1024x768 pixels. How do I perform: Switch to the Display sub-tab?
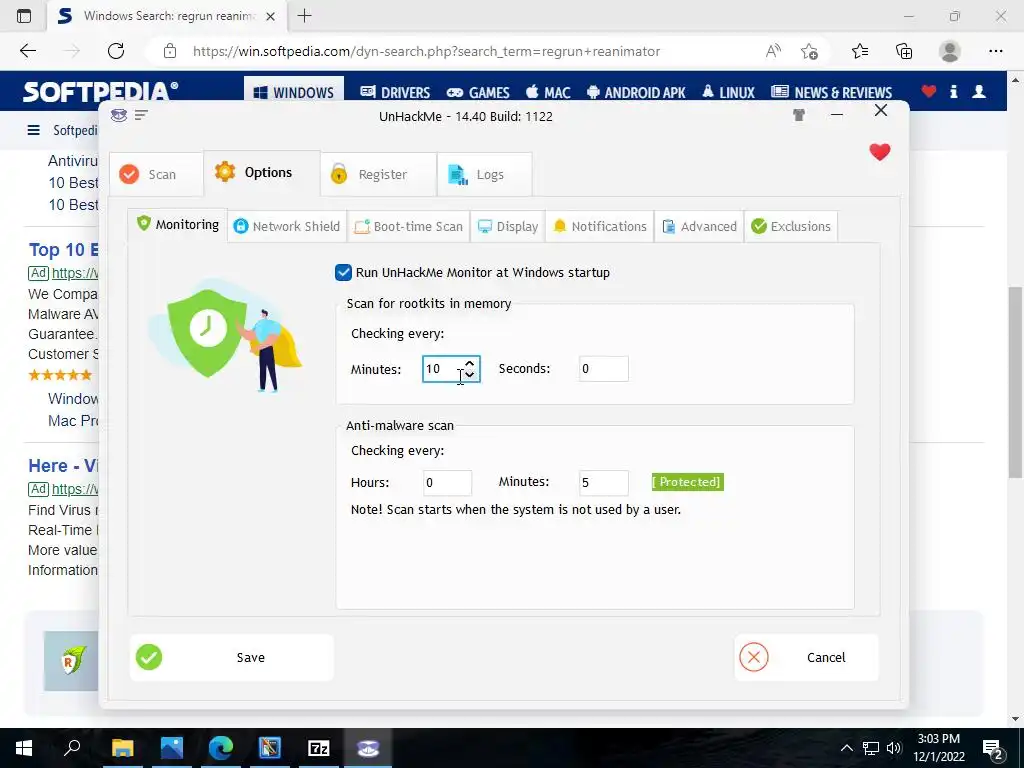tap(507, 227)
